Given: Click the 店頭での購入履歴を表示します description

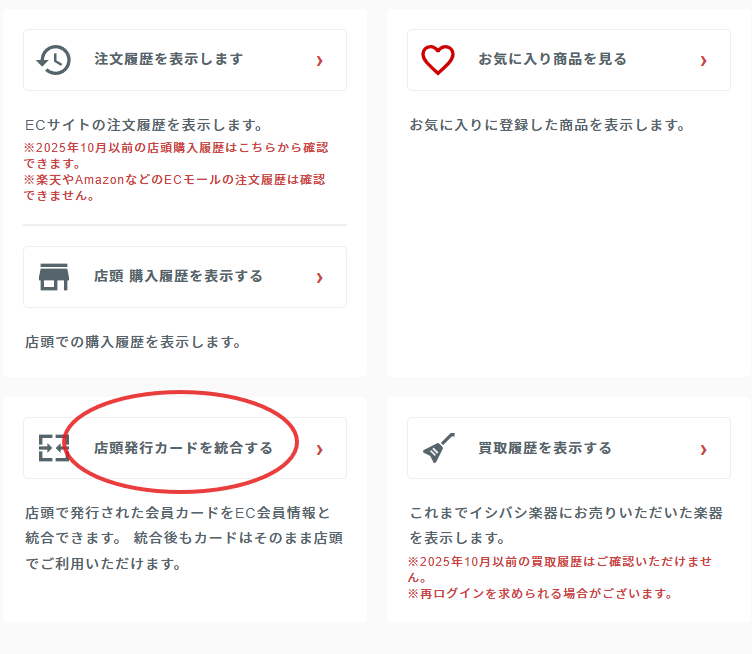Looking at the screenshot, I should 133,342.
